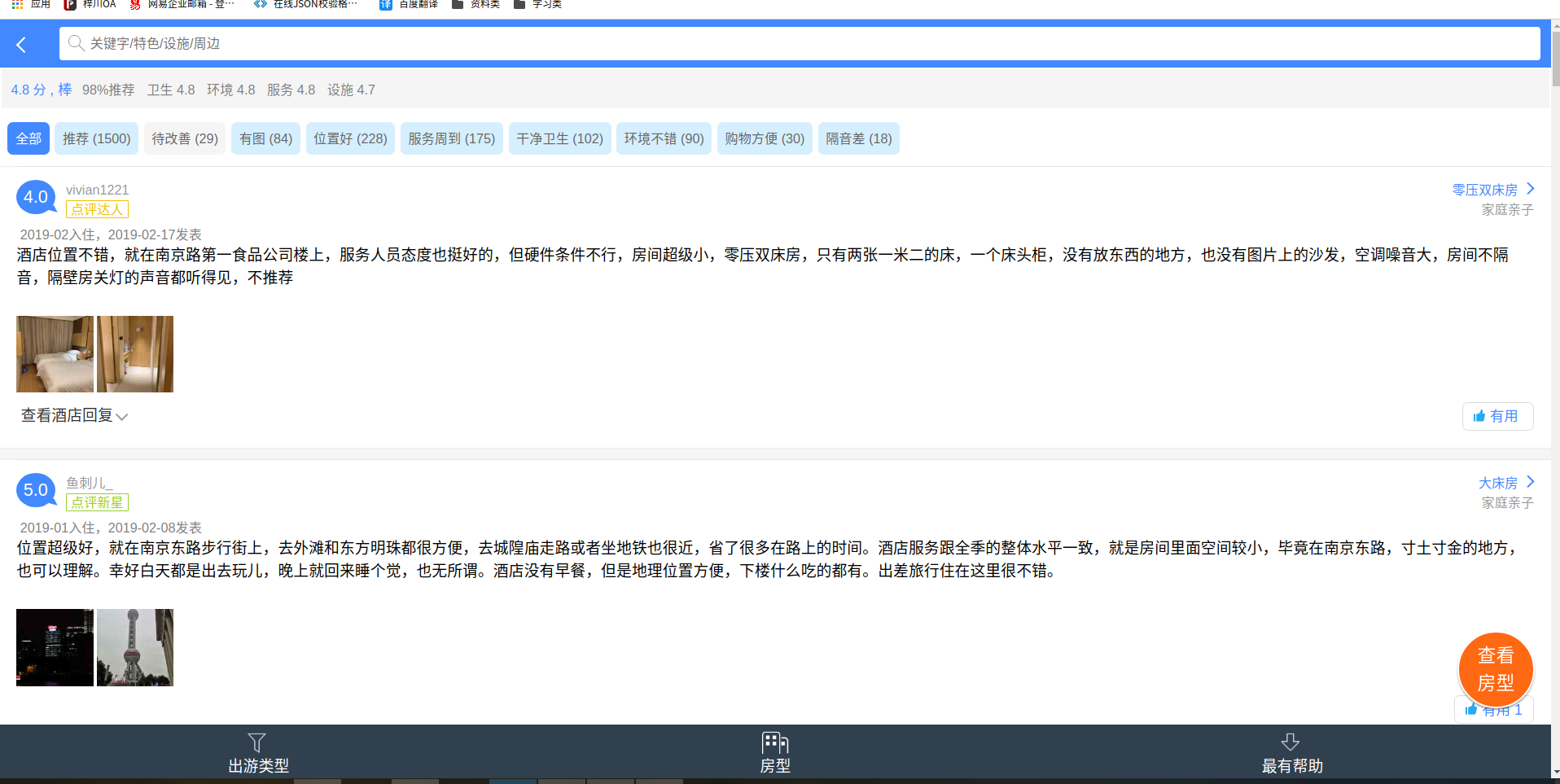Open 网易企业邮箱 bookmark
The height and width of the screenshot is (784, 1560).
182,4
